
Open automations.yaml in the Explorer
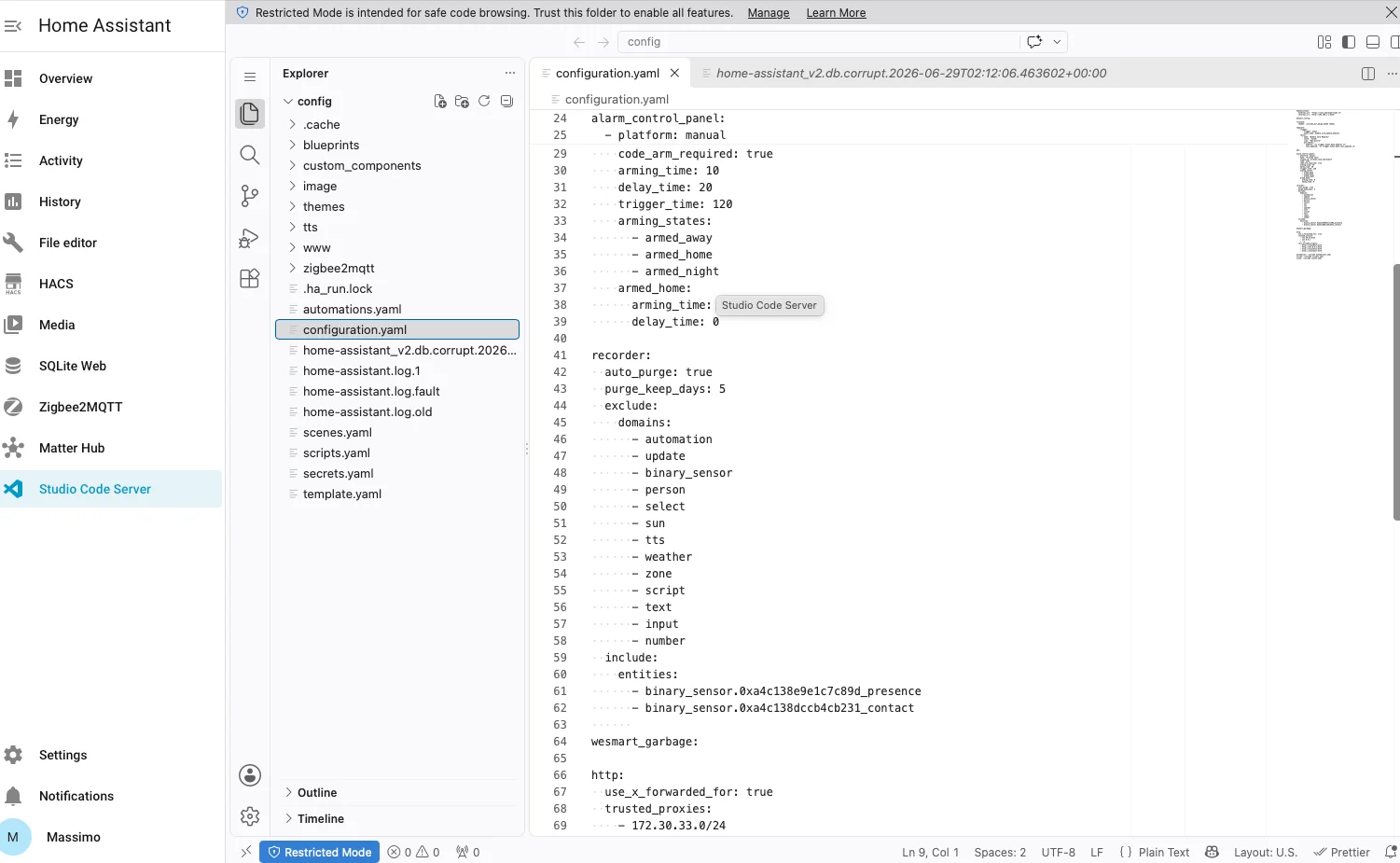[397, 310]
